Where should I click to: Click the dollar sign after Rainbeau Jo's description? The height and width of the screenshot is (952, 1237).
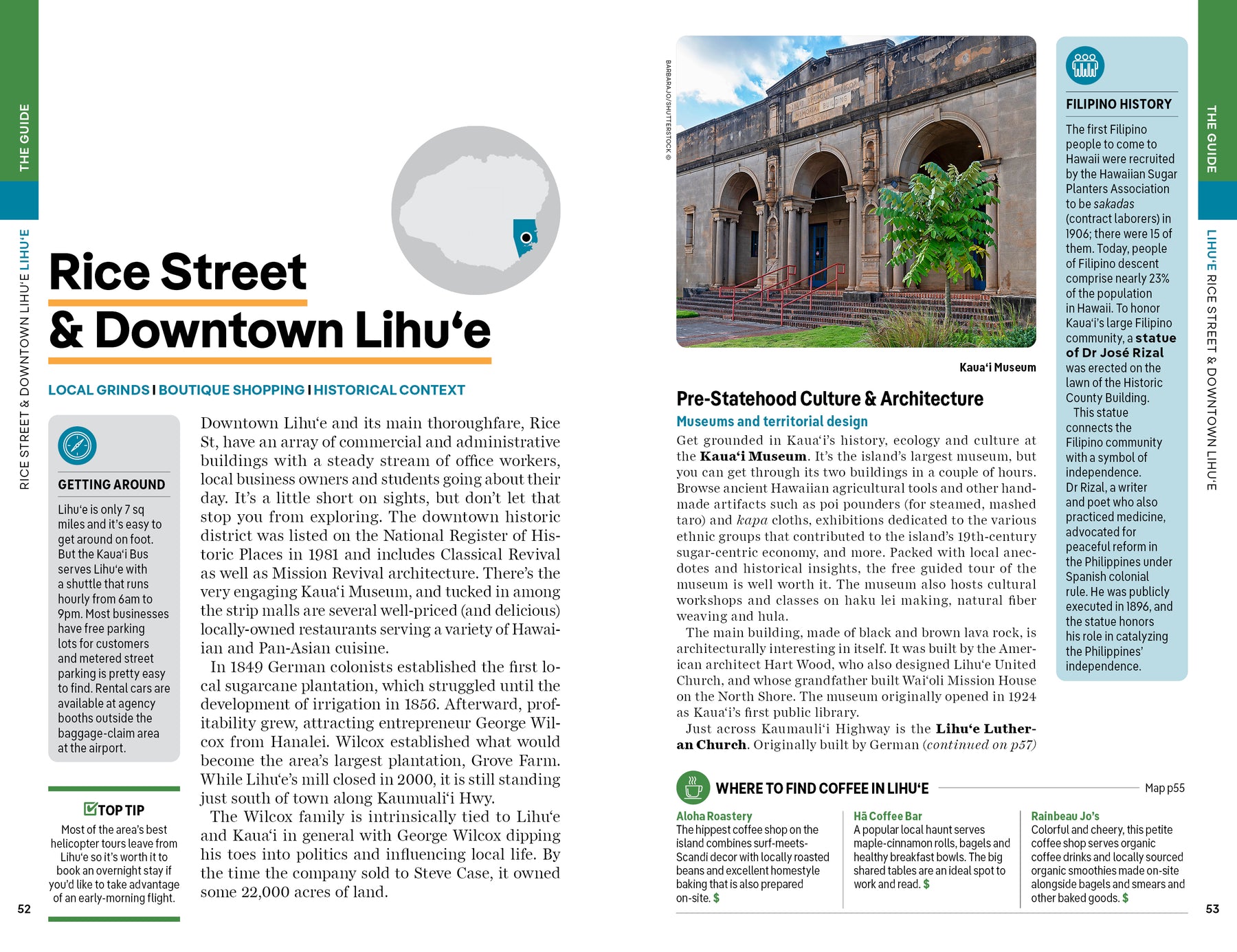click(1125, 898)
